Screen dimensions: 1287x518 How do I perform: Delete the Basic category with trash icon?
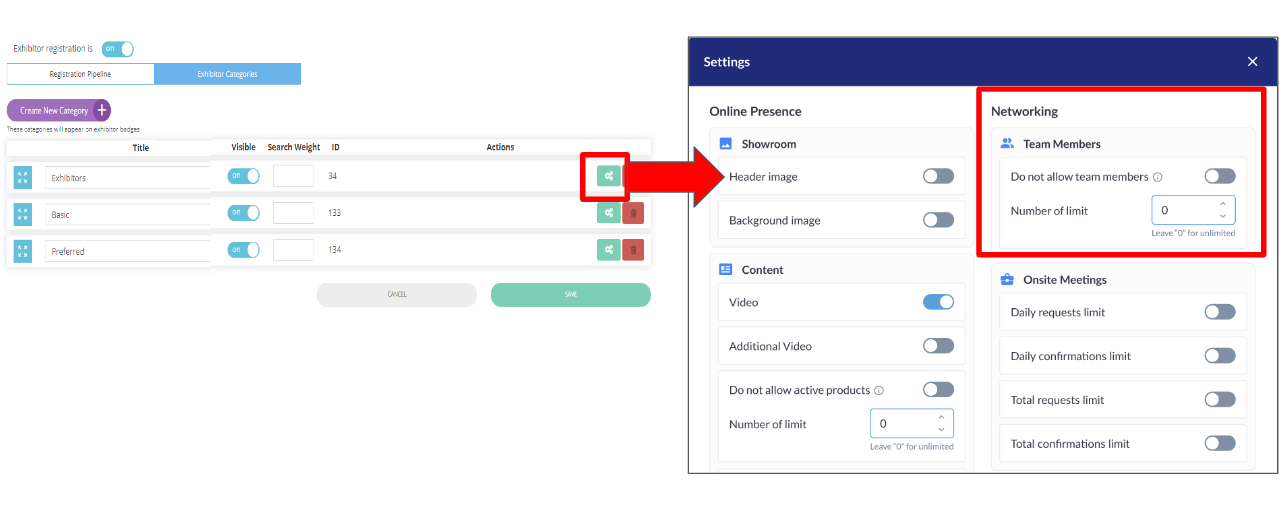(x=633, y=213)
